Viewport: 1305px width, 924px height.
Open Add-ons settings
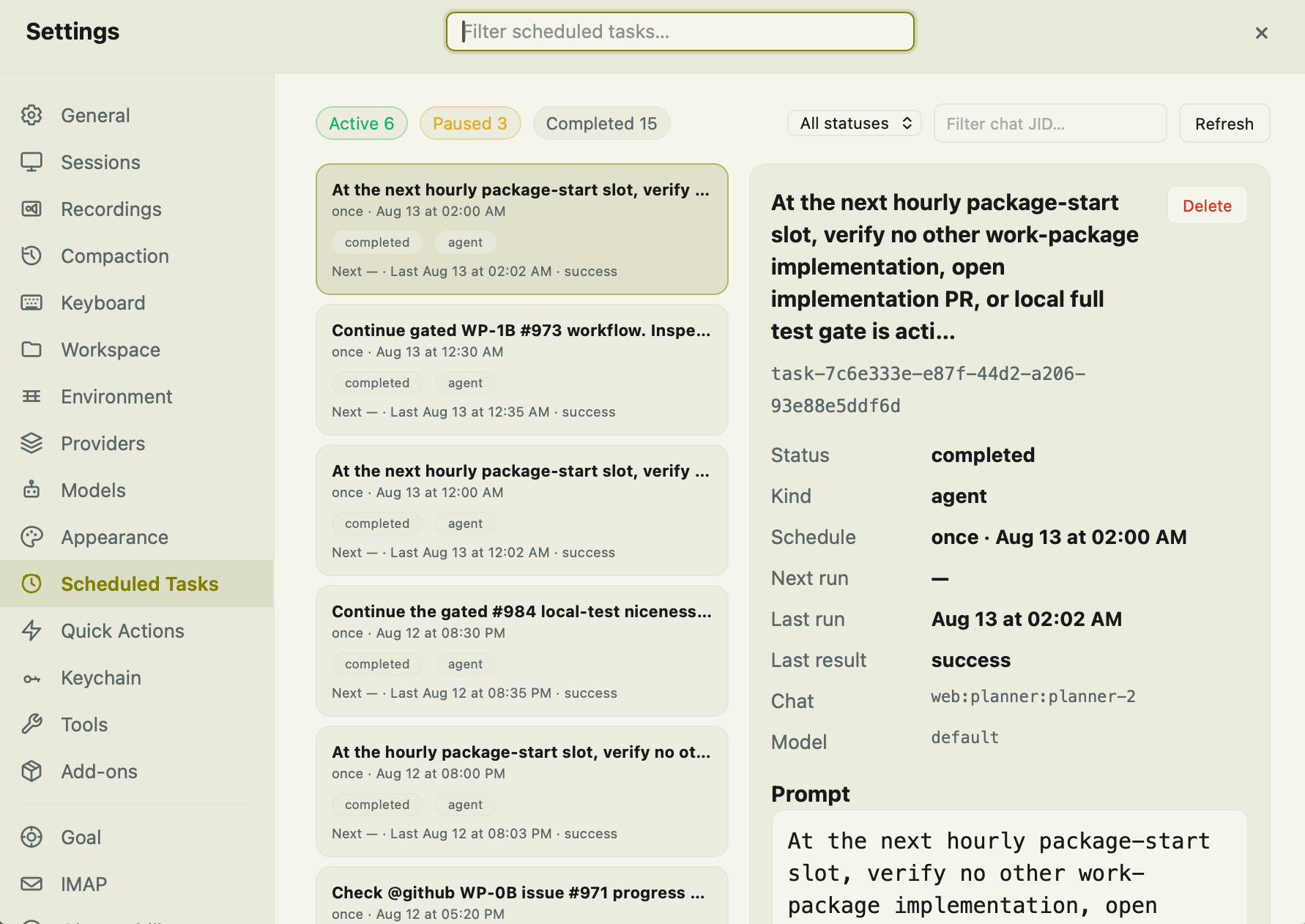click(x=137, y=771)
